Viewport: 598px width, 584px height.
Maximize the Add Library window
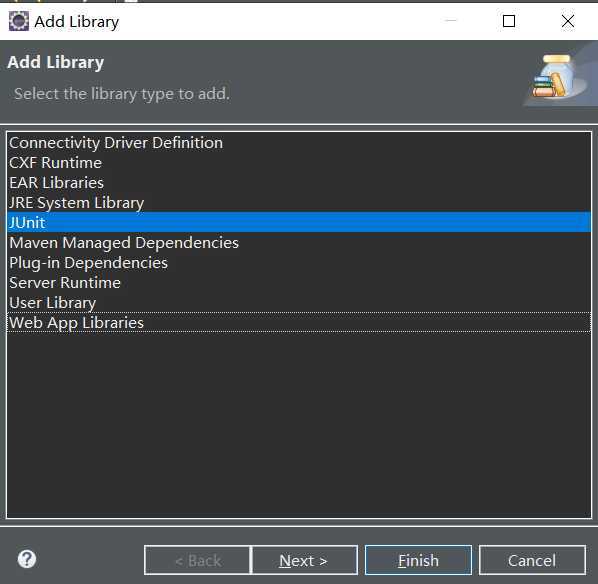coord(509,21)
